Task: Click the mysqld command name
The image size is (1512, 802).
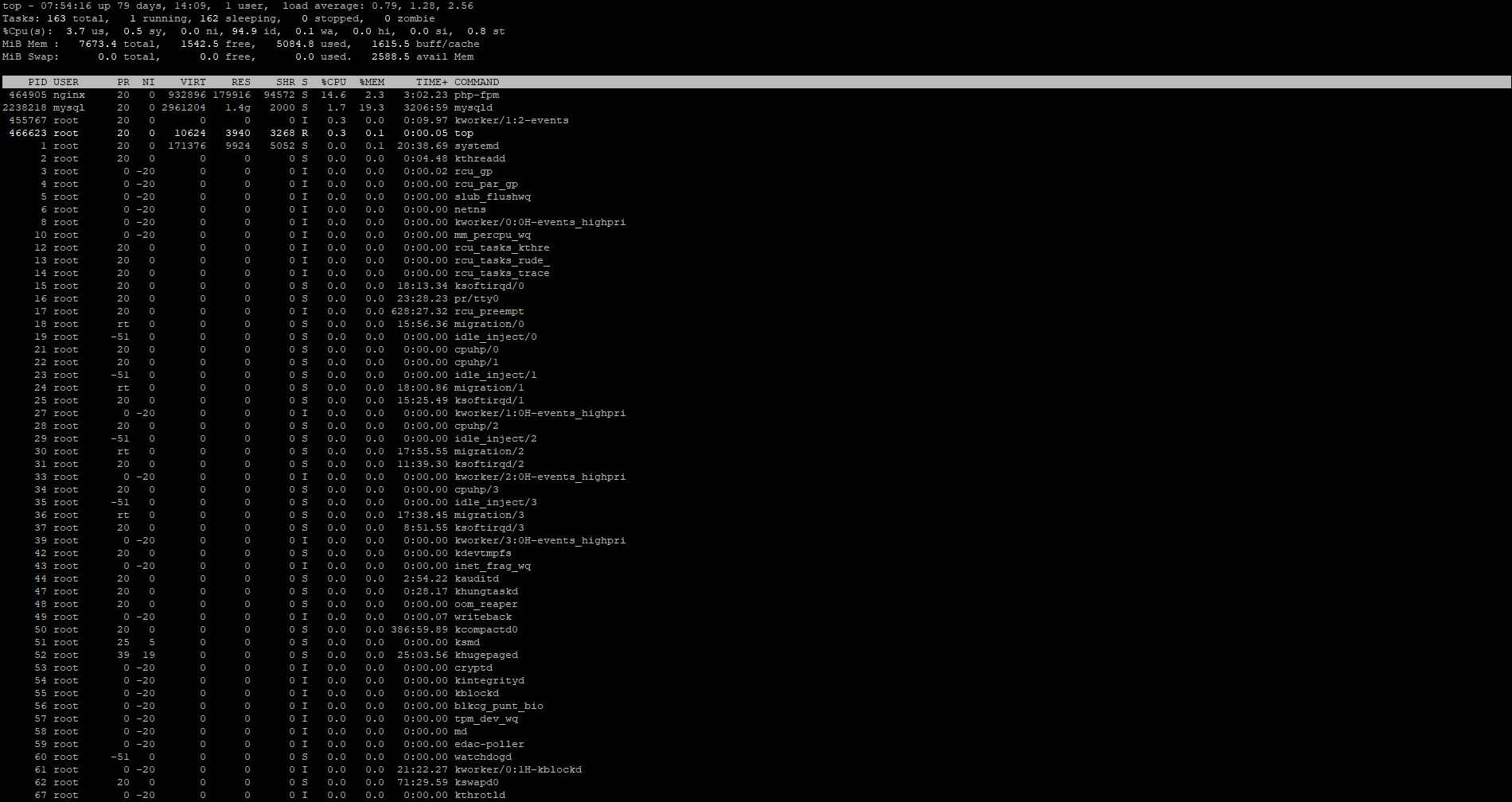Action: click(473, 107)
